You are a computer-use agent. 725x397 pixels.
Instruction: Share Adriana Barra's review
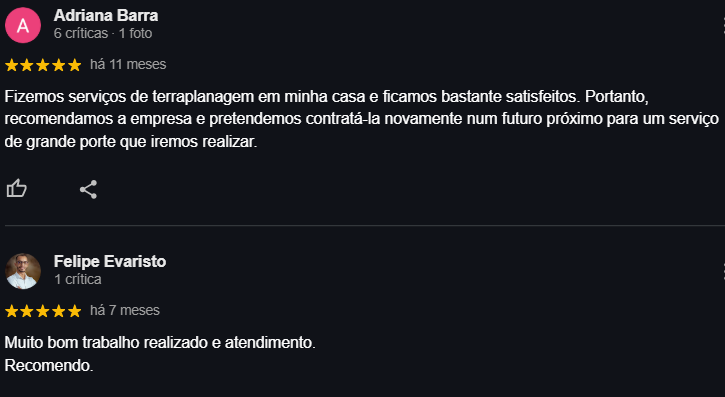[x=88, y=189]
